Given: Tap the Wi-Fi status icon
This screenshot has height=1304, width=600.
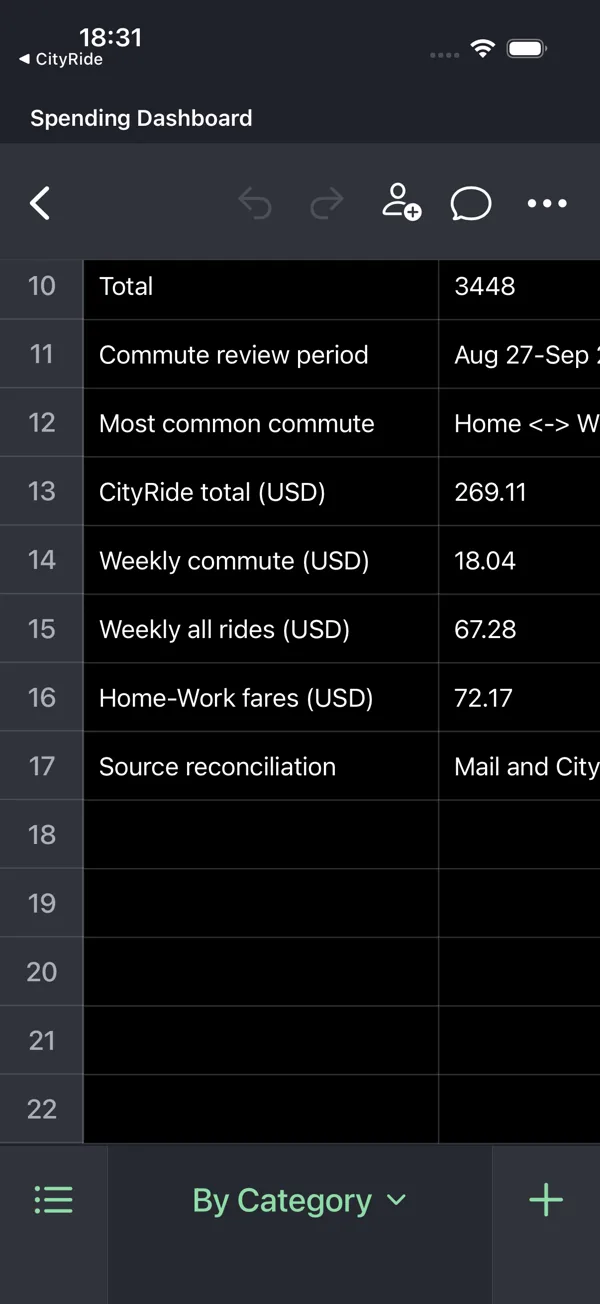Looking at the screenshot, I should [483, 49].
